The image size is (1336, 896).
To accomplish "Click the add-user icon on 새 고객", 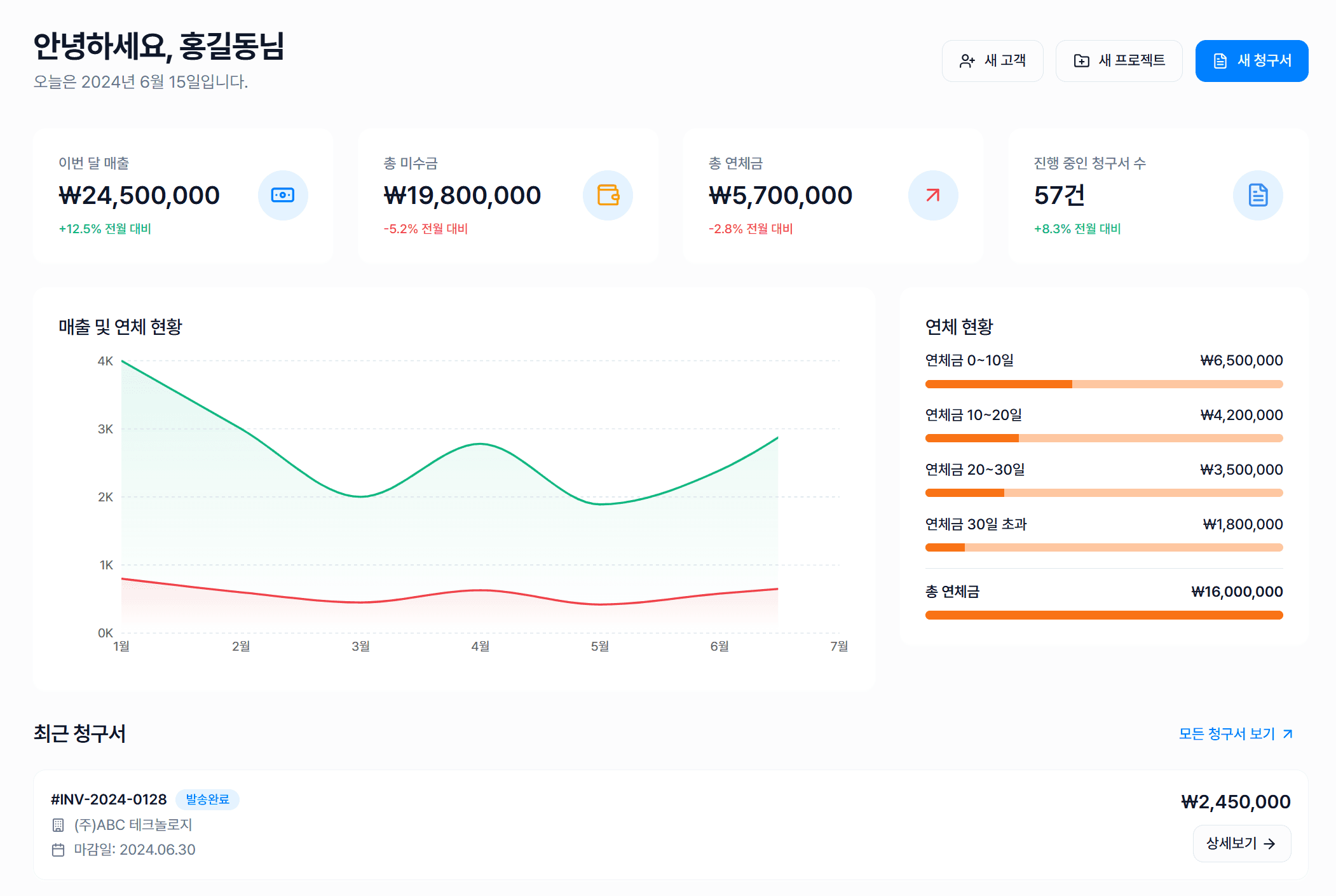I will tap(967, 61).
